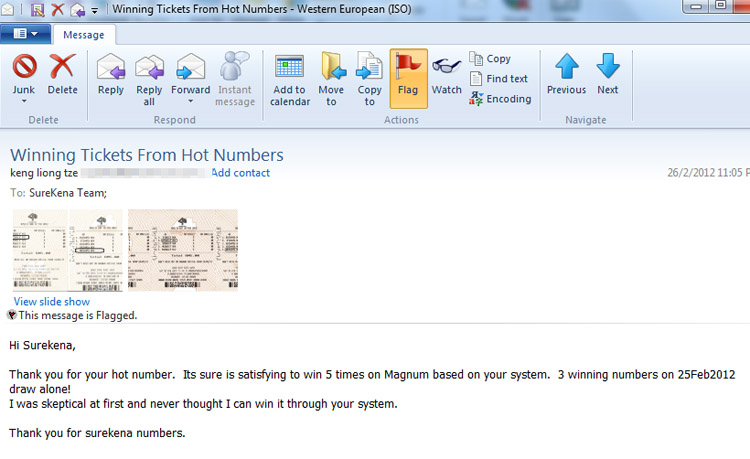The height and width of the screenshot is (459, 750).
Task: Open the Encoding option
Action: [500, 98]
